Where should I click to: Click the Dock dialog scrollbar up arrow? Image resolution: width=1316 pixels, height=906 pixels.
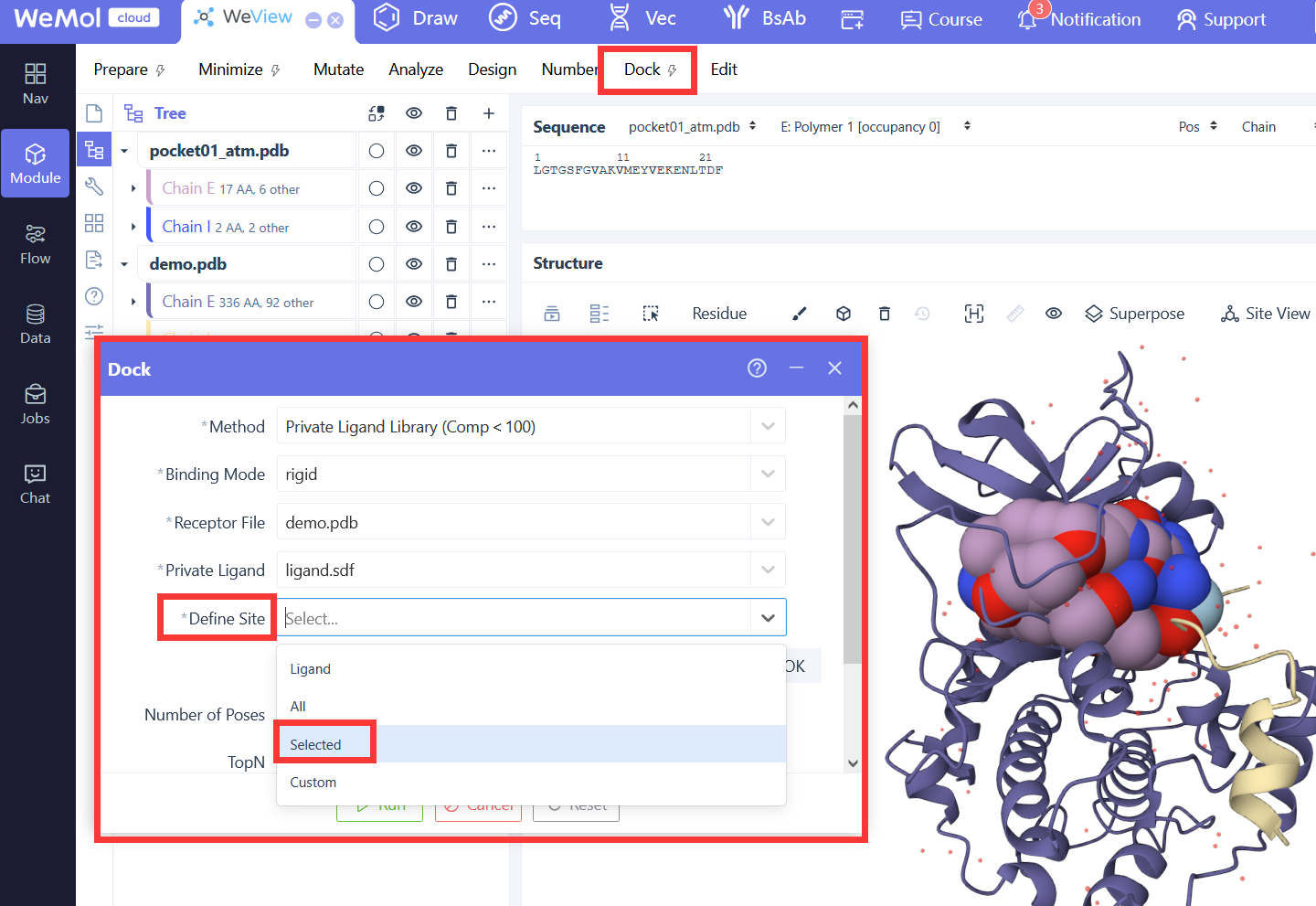[x=853, y=405]
